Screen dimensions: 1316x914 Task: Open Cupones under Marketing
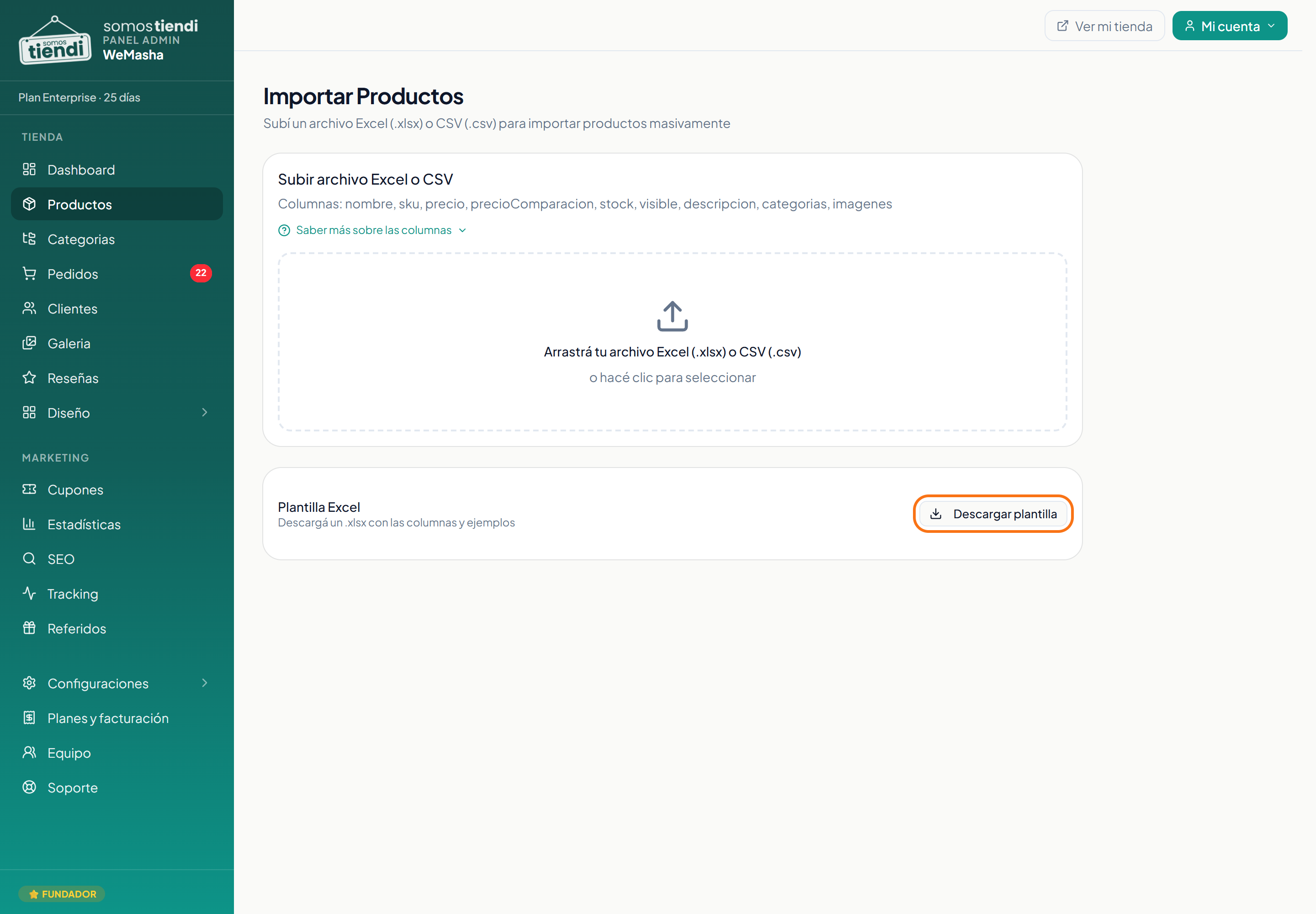(x=117, y=489)
